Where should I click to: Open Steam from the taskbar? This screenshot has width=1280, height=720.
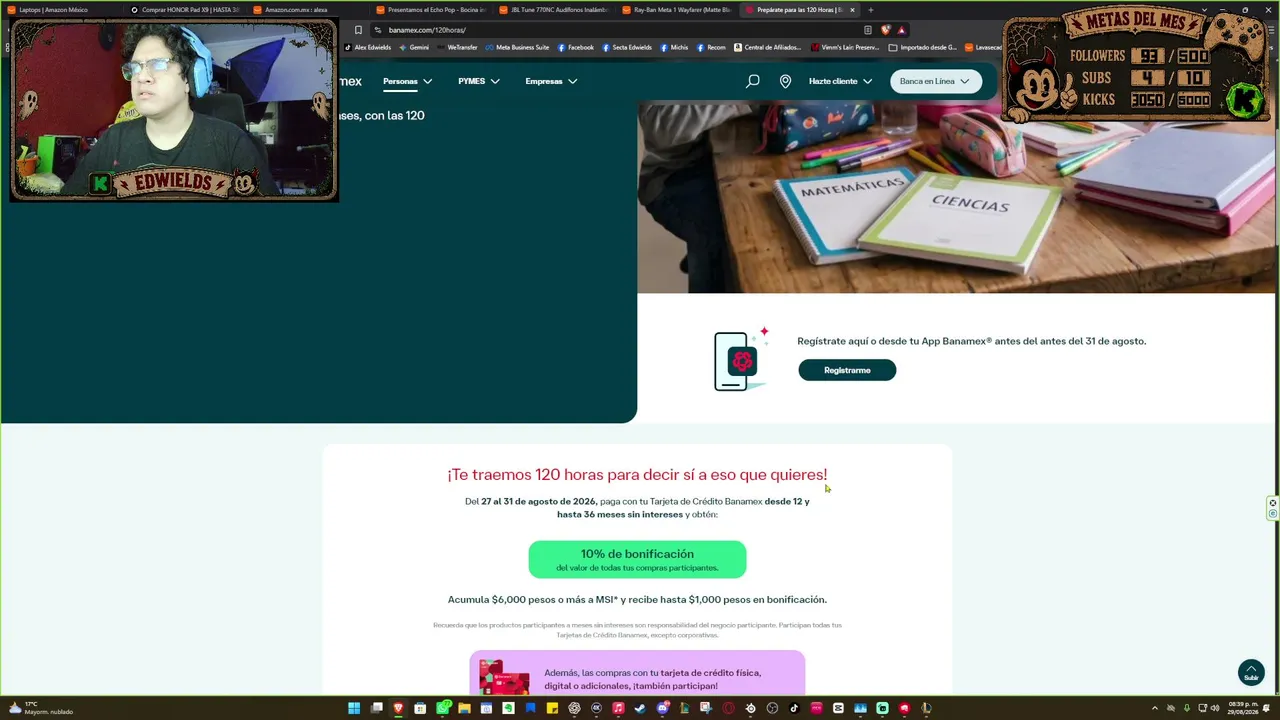(x=640, y=708)
